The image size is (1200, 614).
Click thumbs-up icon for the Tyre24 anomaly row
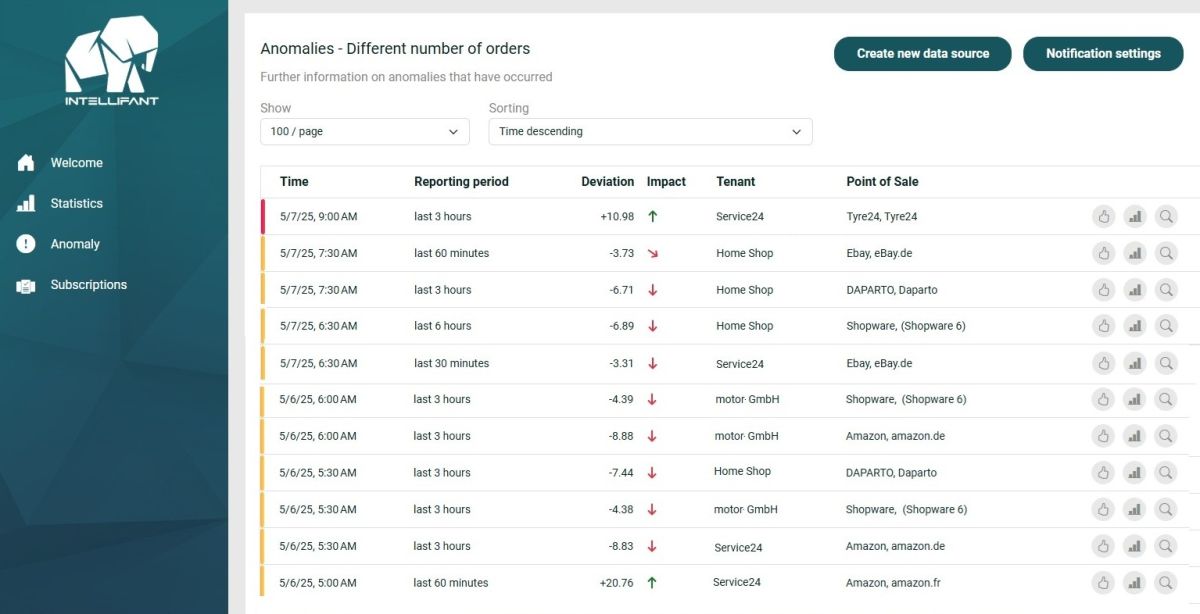pos(1103,216)
